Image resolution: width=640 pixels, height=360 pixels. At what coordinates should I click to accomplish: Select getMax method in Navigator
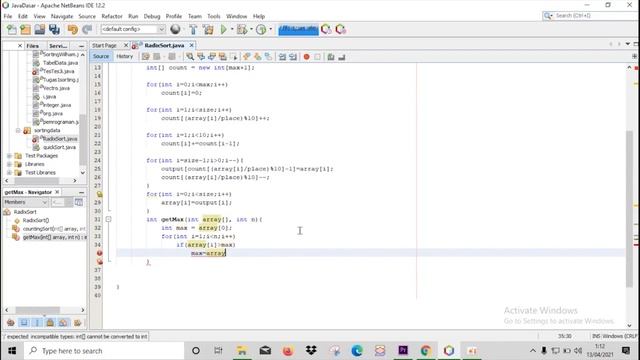[54, 237]
